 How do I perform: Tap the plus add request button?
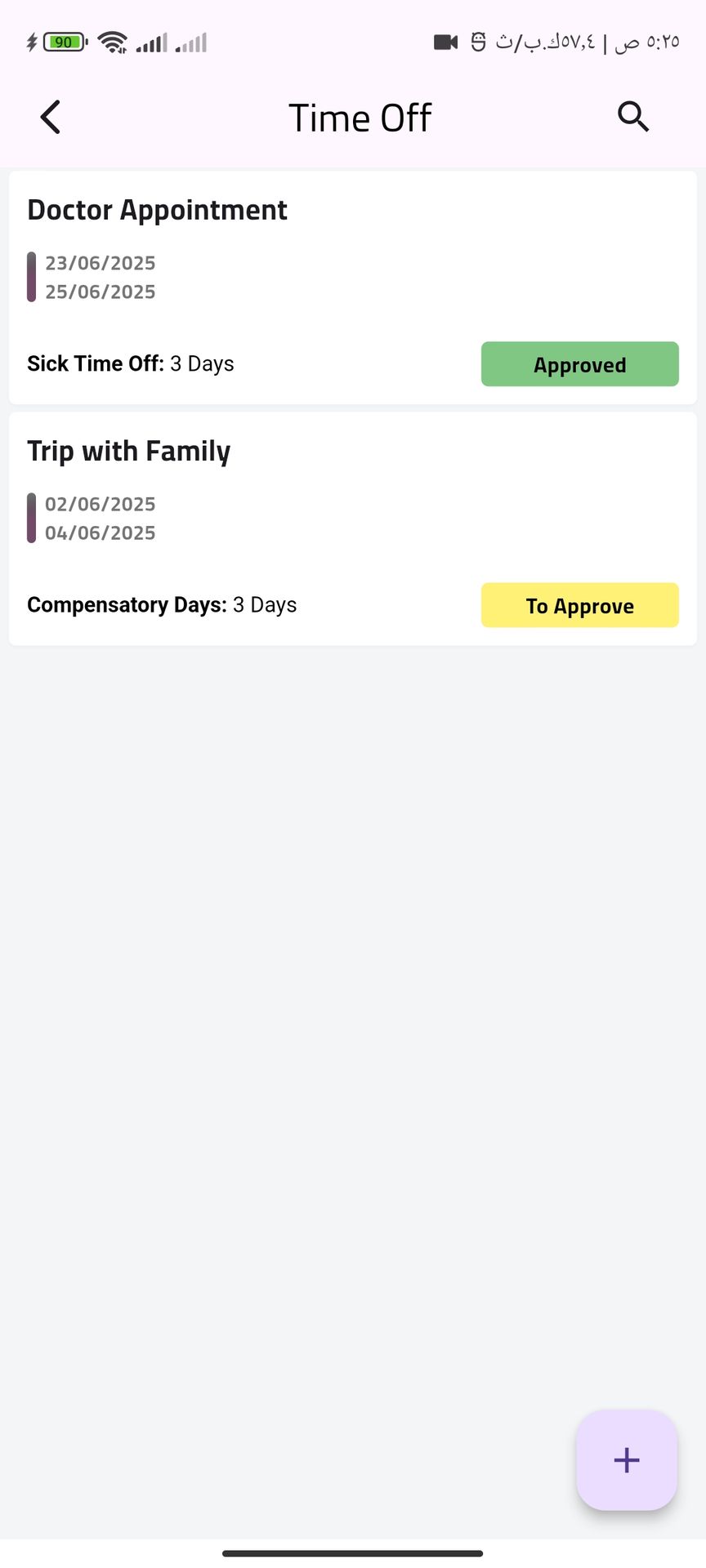627,1459
